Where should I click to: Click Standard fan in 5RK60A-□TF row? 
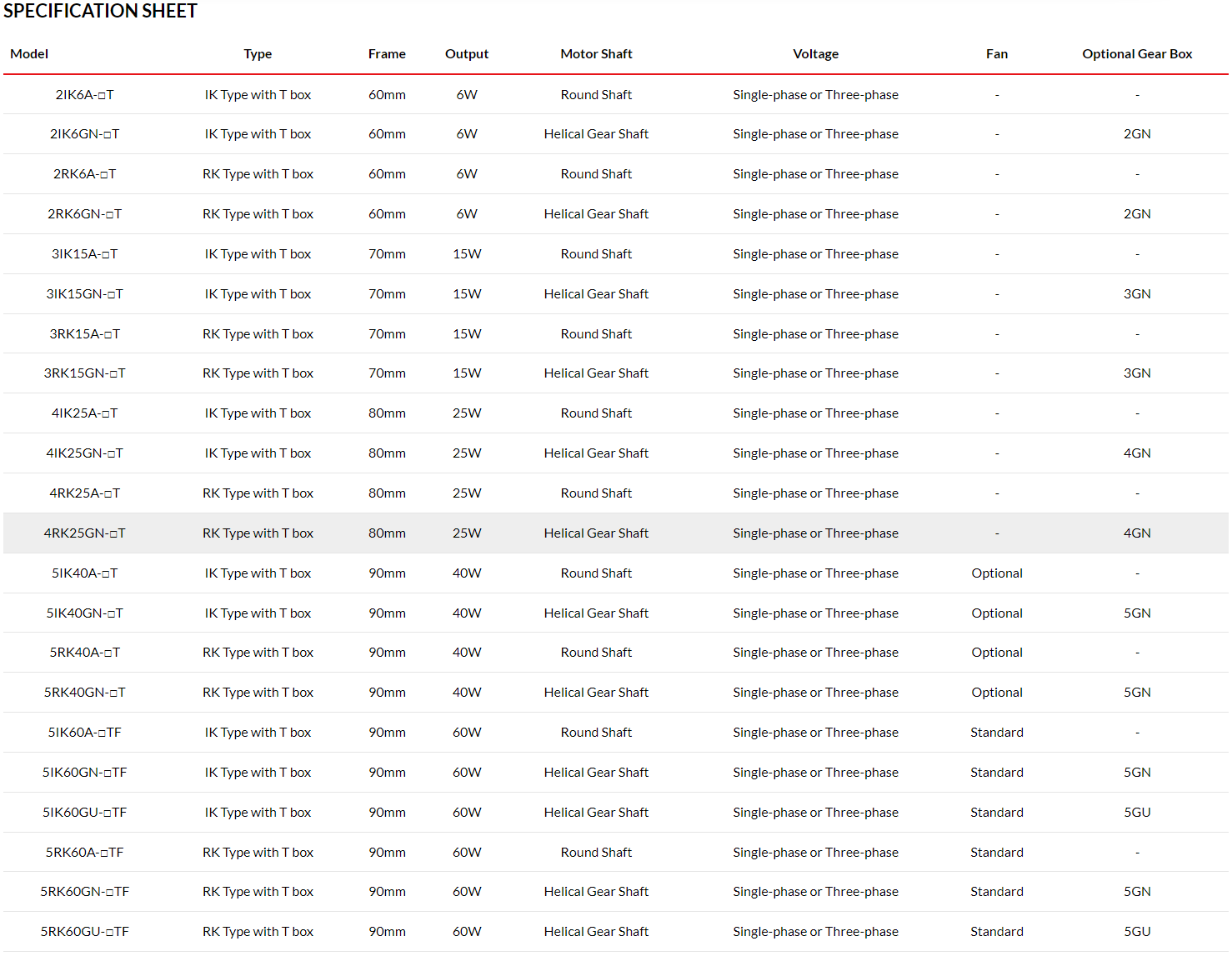click(997, 853)
